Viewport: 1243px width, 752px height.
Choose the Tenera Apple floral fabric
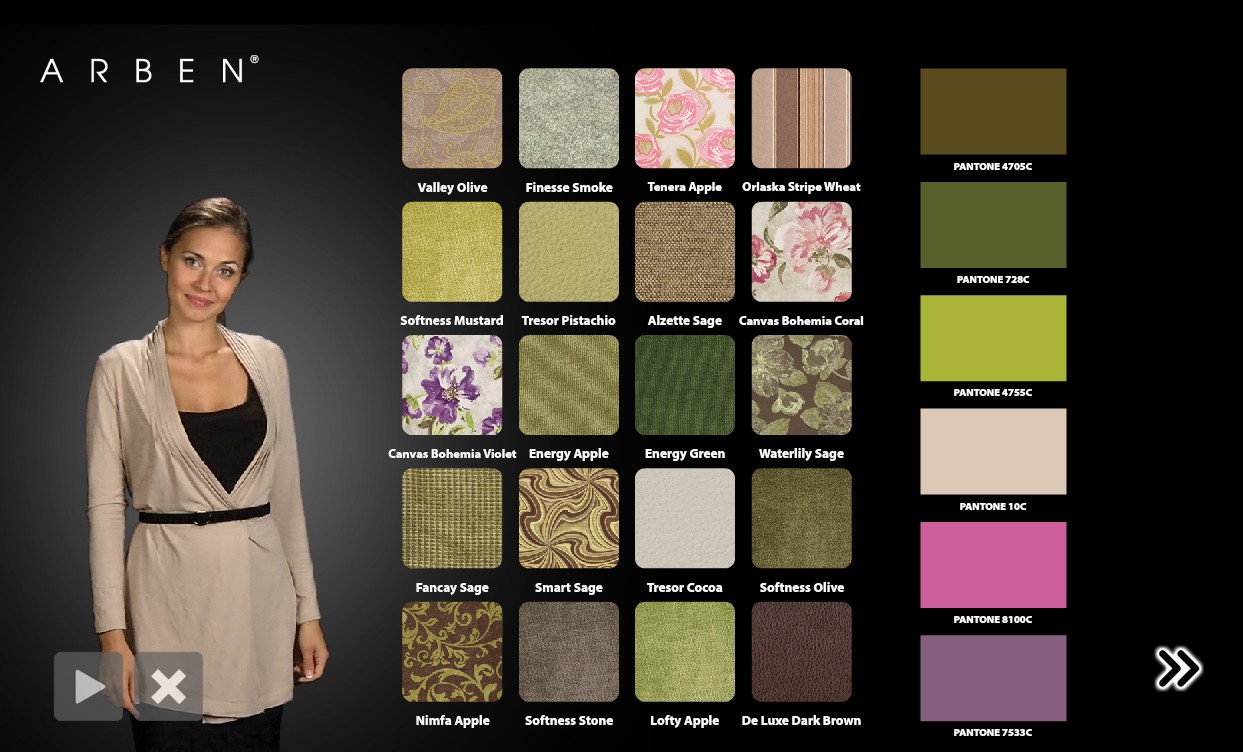pos(685,118)
